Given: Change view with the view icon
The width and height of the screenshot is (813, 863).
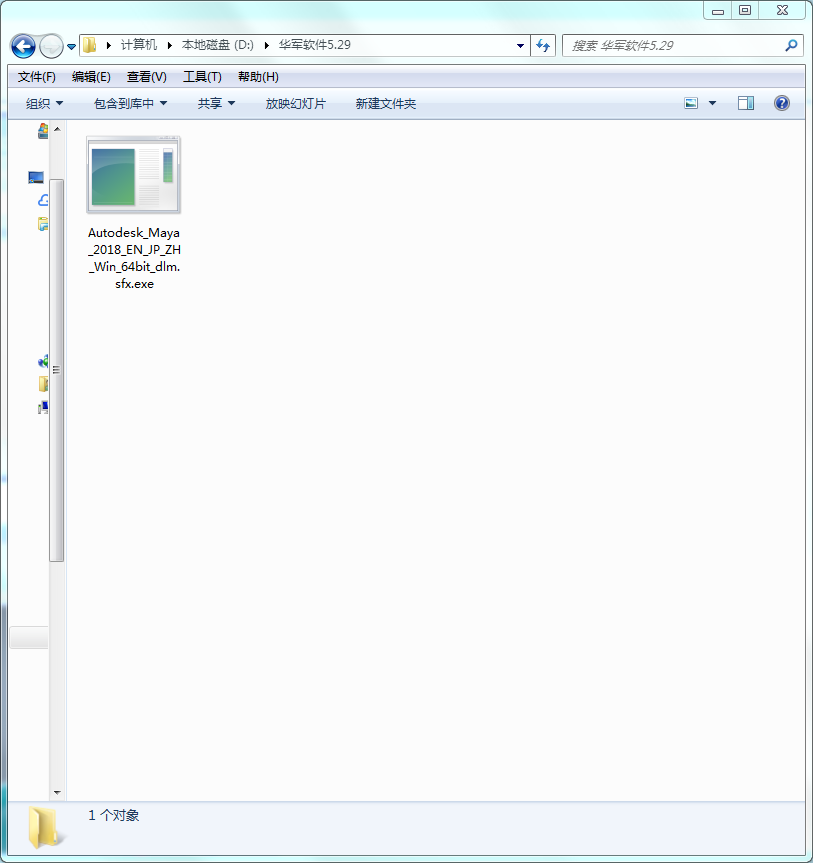Looking at the screenshot, I should (691, 103).
